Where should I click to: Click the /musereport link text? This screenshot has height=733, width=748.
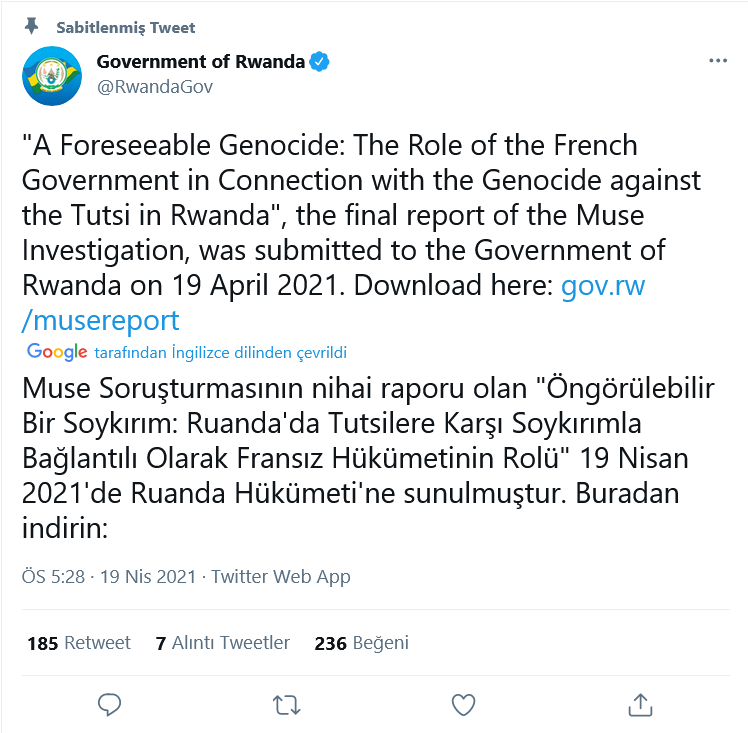pos(101,320)
